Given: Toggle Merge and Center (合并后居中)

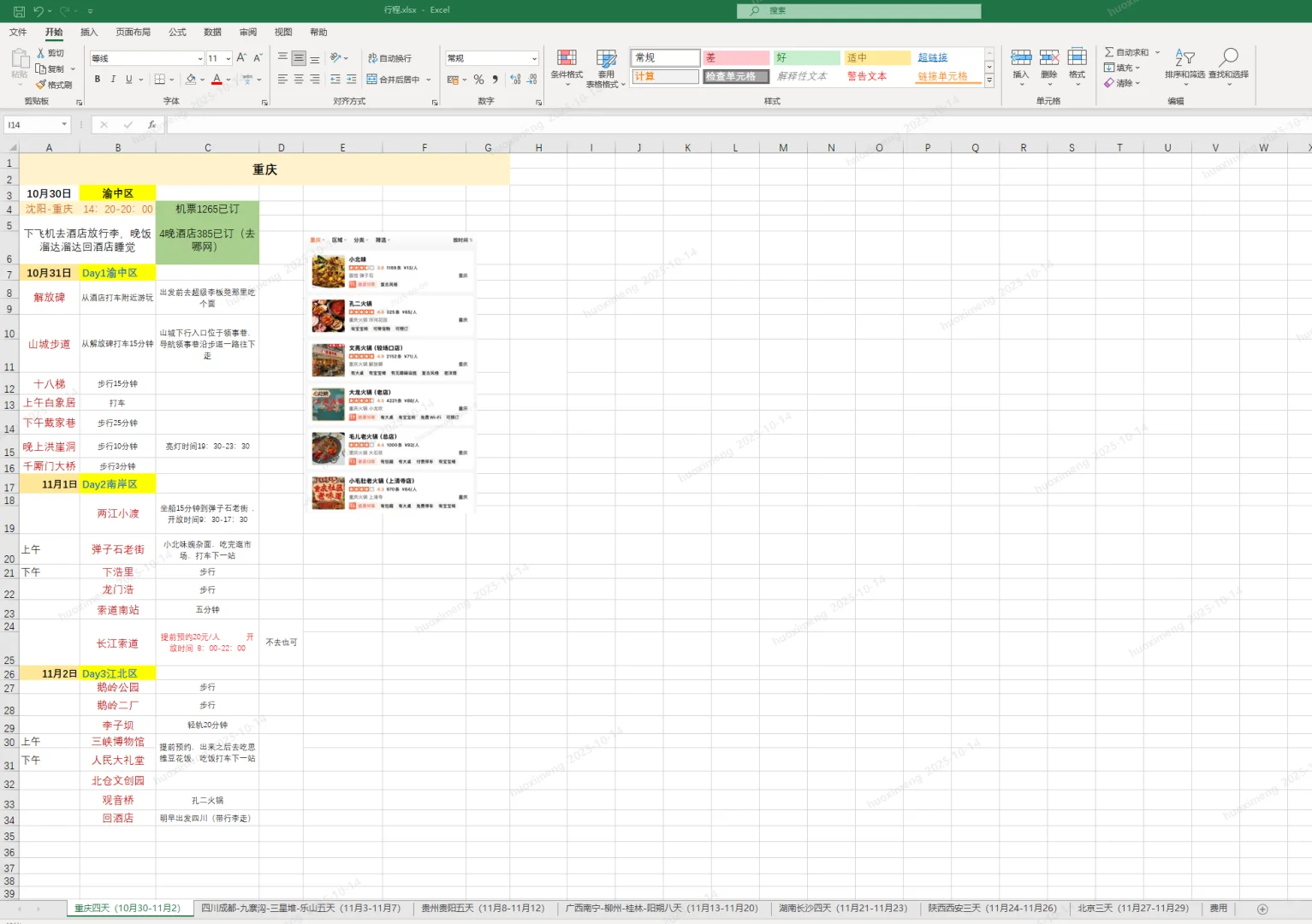Looking at the screenshot, I should tap(395, 80).
